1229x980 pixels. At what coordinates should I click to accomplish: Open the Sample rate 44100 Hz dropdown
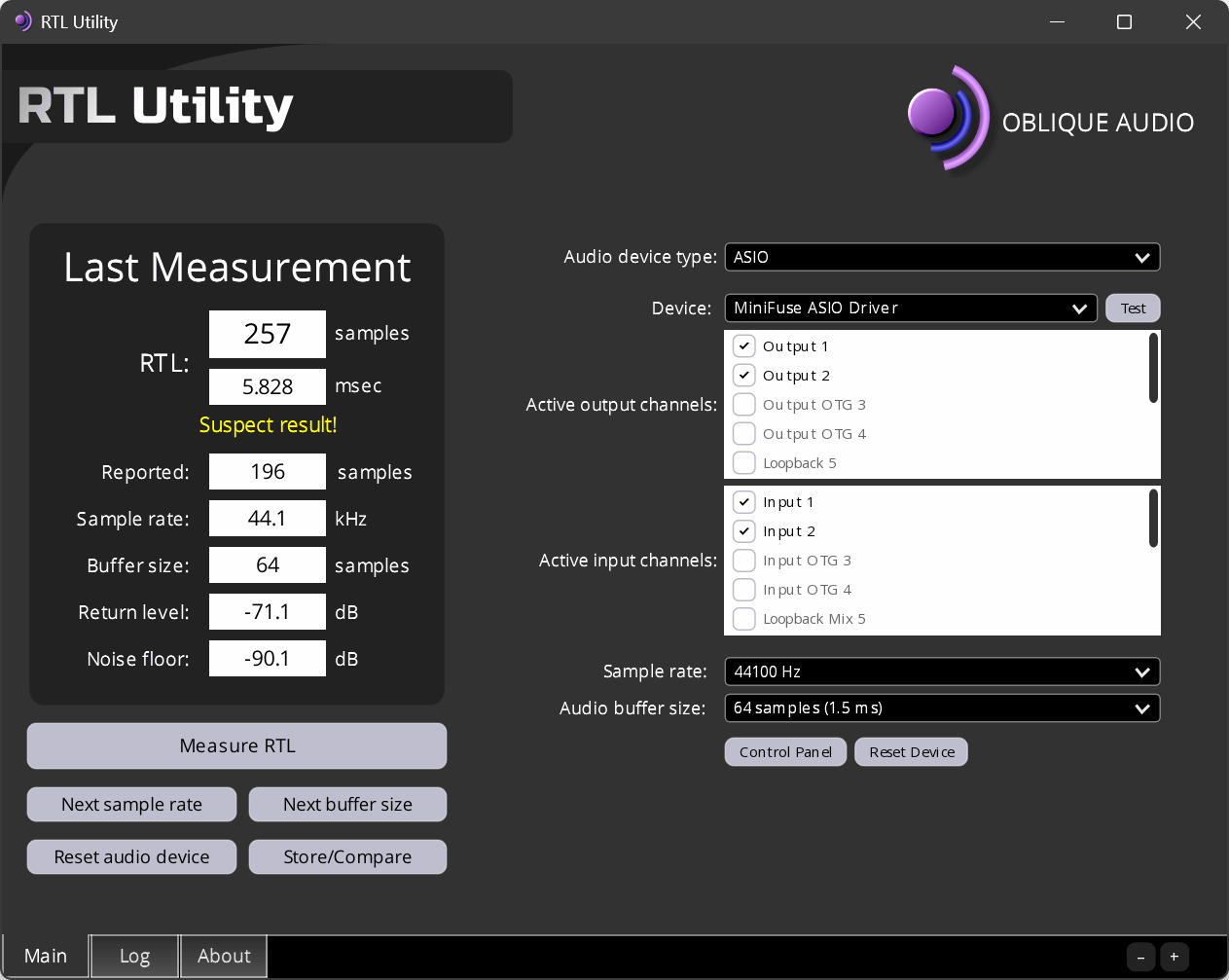pyautogui.click(x=942, y=671)
